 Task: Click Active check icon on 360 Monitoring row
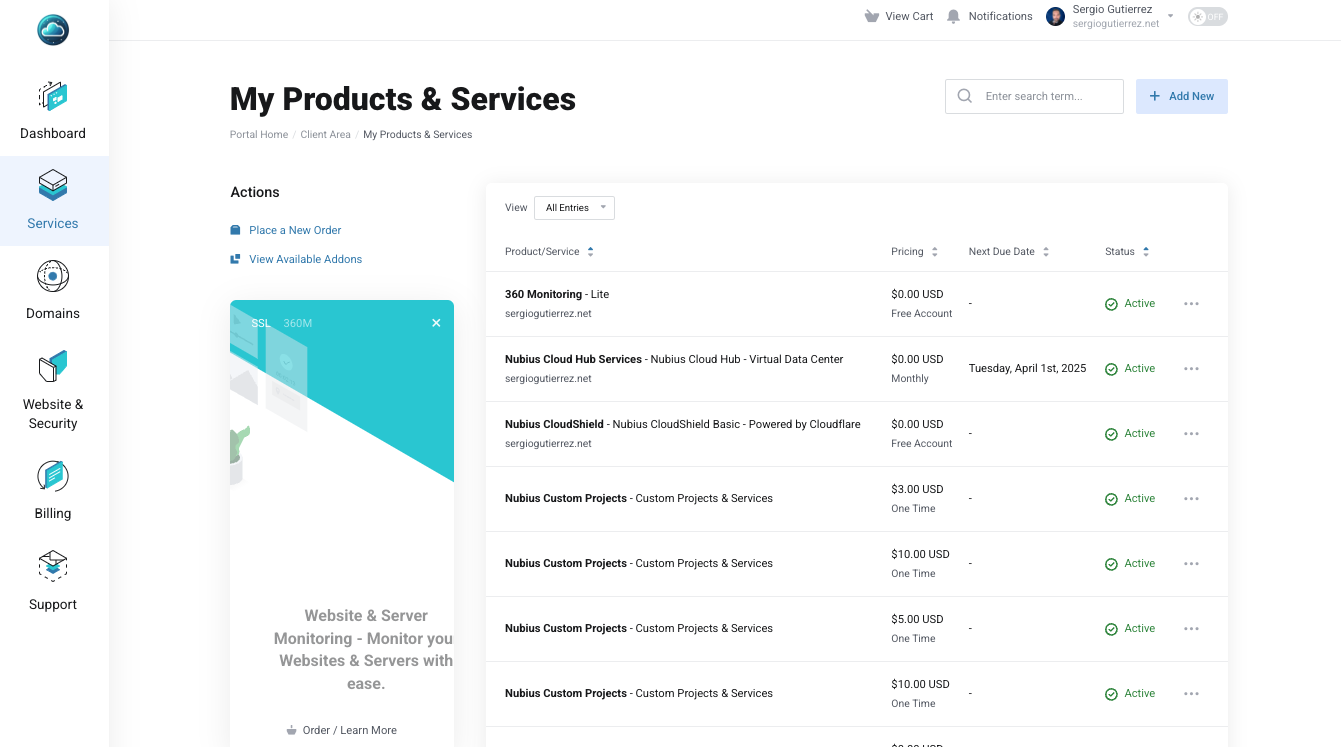click(1111, 304)
